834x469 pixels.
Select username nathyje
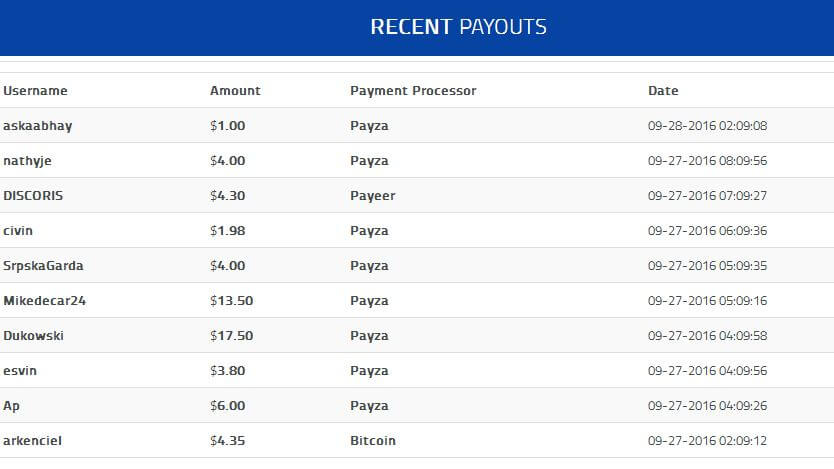[26, 161]
